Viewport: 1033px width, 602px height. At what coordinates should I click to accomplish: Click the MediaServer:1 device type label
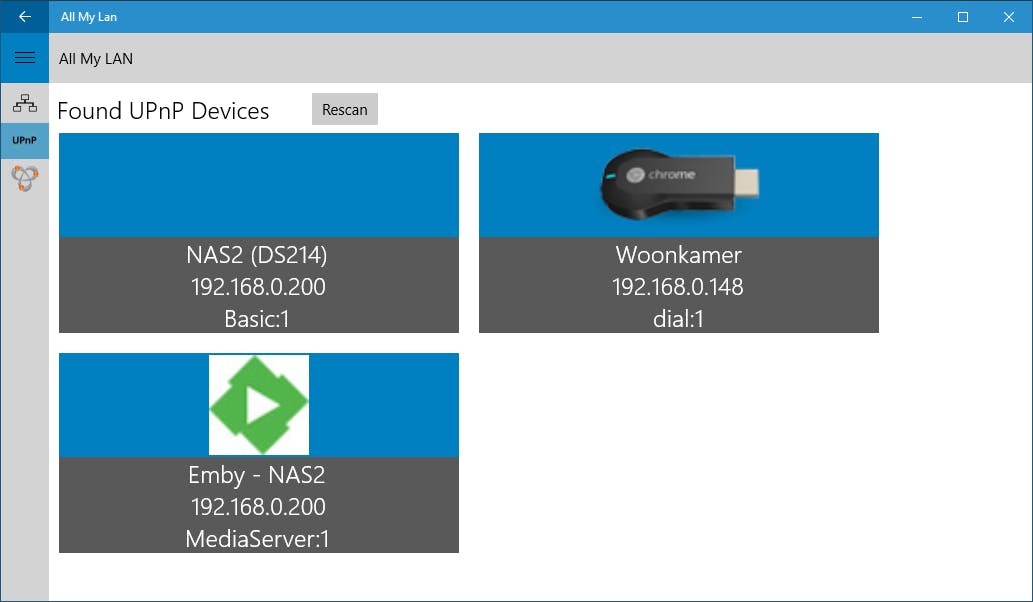[x=258, y=540]
